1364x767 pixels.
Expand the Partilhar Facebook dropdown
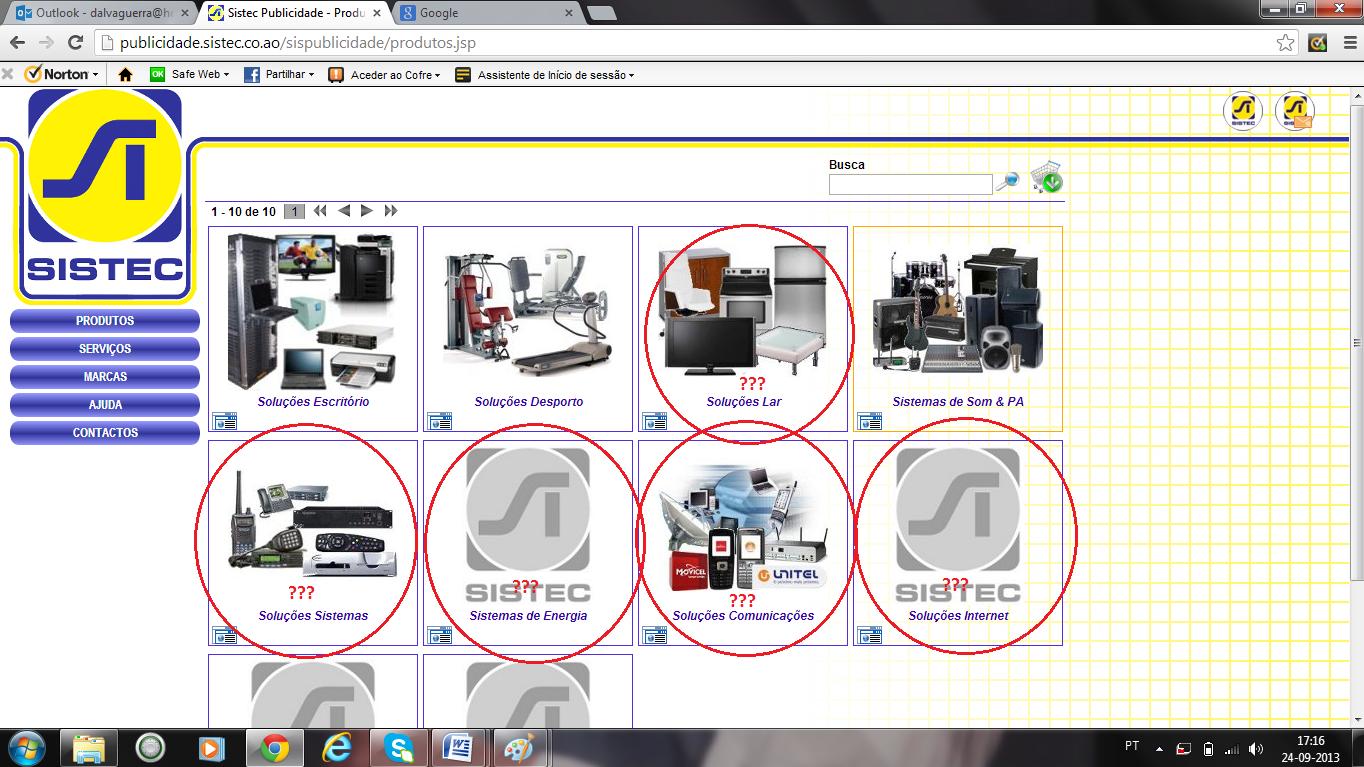pyautogui.click(x=279, y=75)
